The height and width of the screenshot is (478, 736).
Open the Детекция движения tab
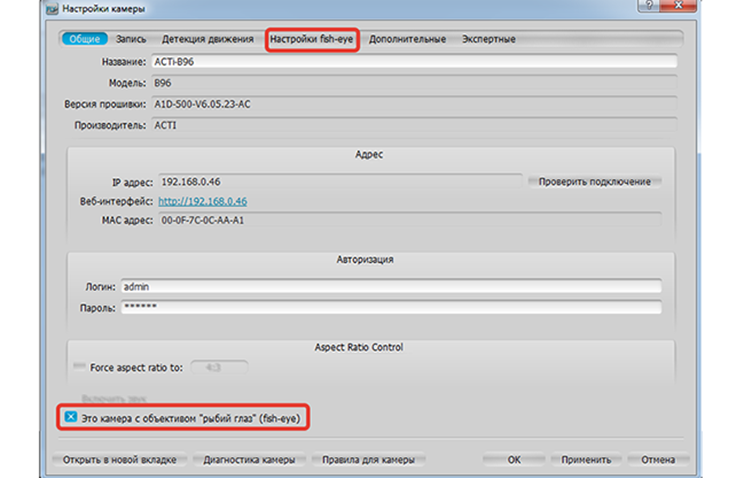tap(207, 39)
